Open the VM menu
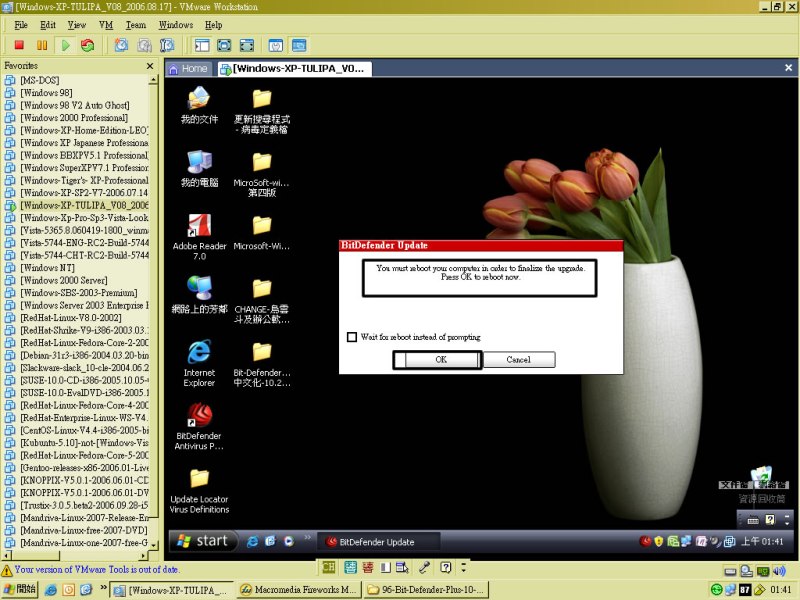800x600 pixels. point(105,24)
